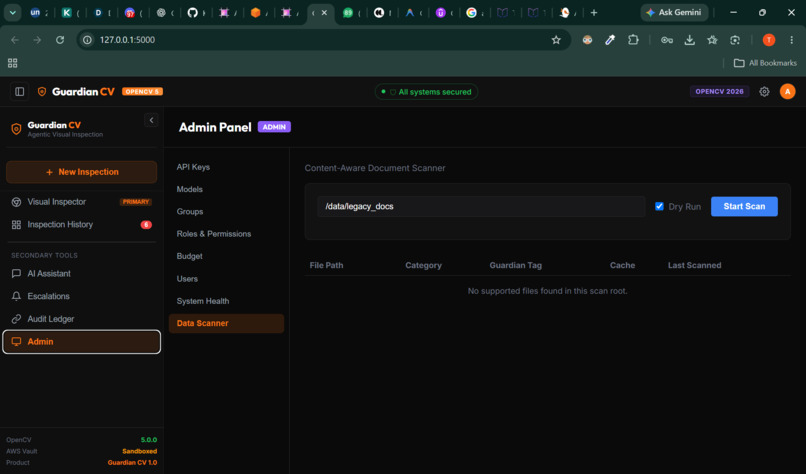
Task: Click the orange OPENCV 5 badge
Action: (142, 92)
